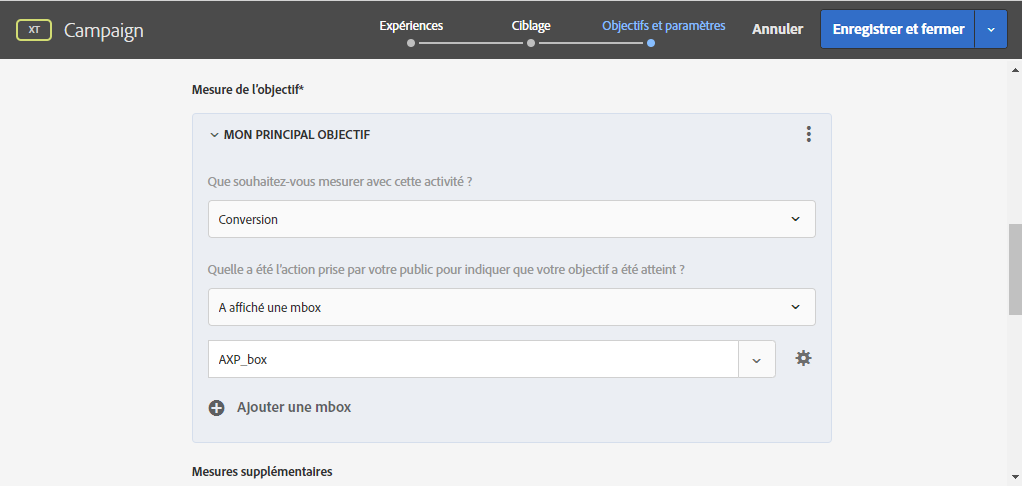Click Annuler to cancel changes
The image size is (1022, 486).
777,30
